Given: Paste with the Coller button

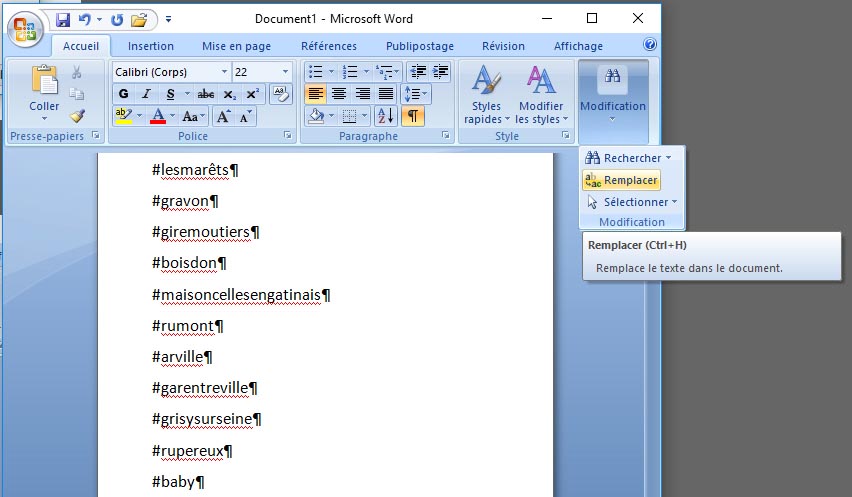Looking at the screenshot, I should (x=44, y=88).
